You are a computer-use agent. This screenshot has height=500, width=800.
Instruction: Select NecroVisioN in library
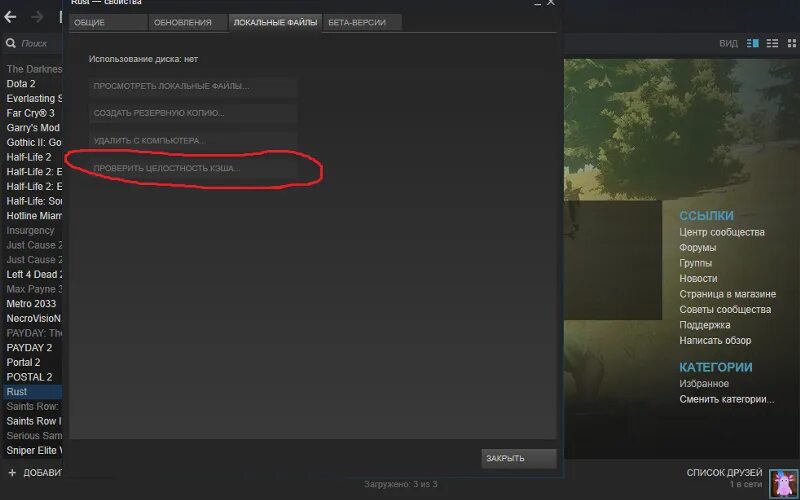[33, 318]
